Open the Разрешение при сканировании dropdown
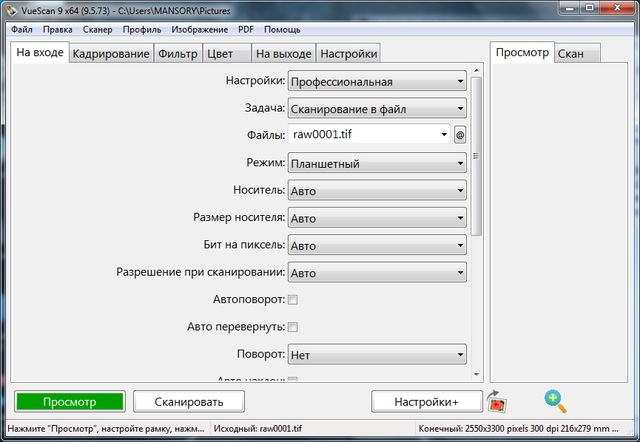This screenshot has height=442, width=640. pyautogui.click(x=377, y=272)
